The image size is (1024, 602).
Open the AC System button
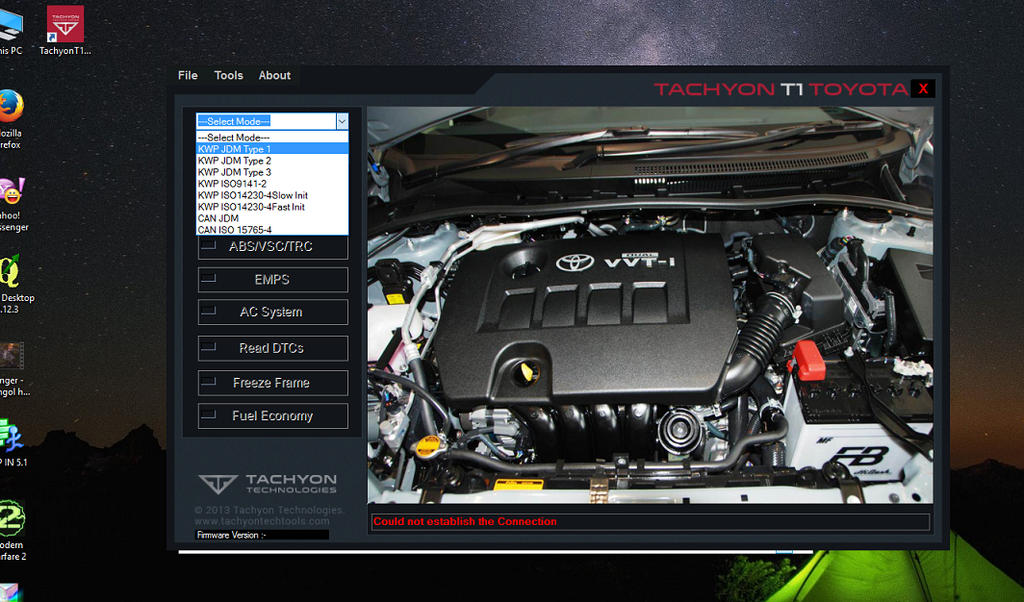pyautogui.click(x=272, y=312)
